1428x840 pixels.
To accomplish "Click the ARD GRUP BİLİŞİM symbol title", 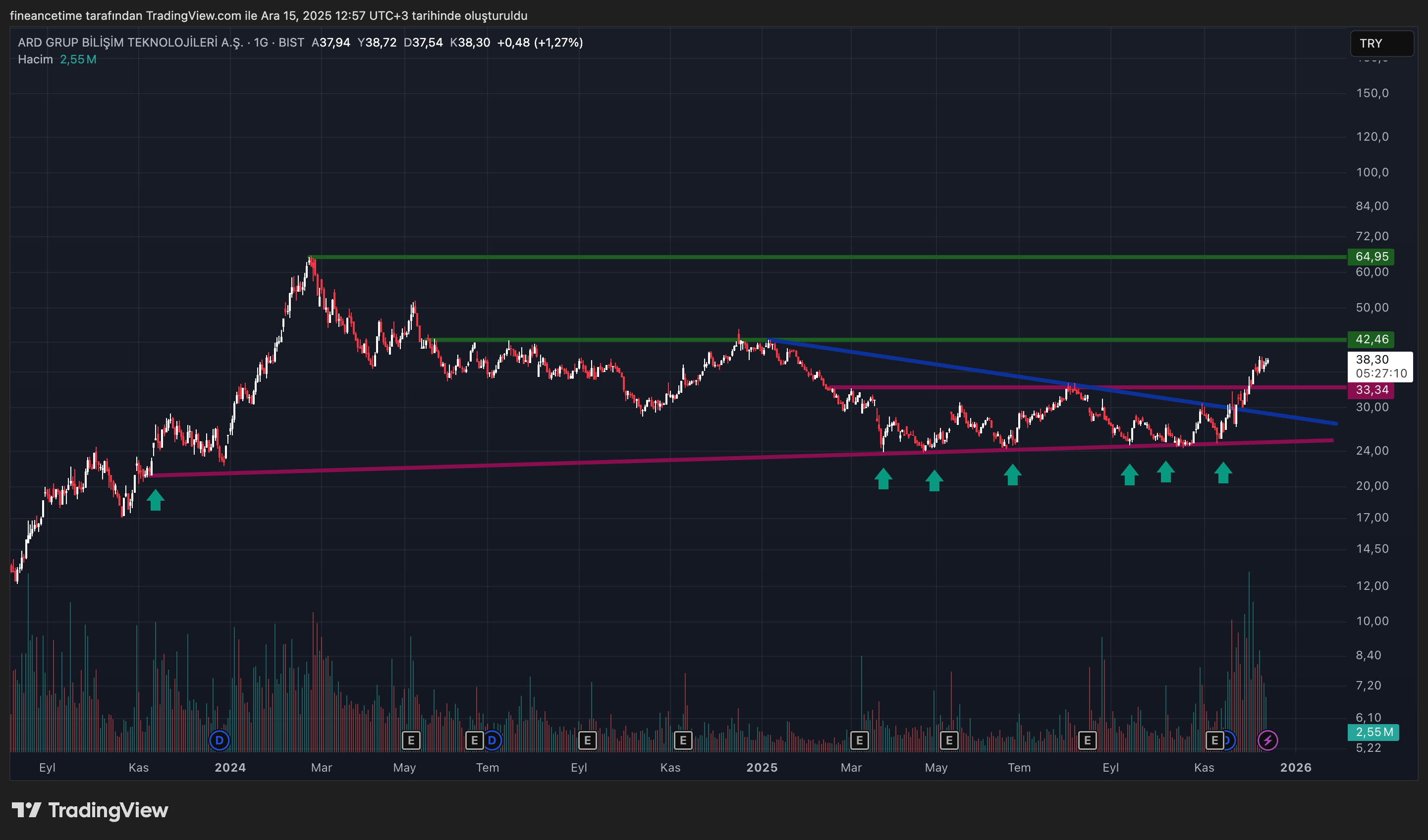I will [x=130, y=43].
